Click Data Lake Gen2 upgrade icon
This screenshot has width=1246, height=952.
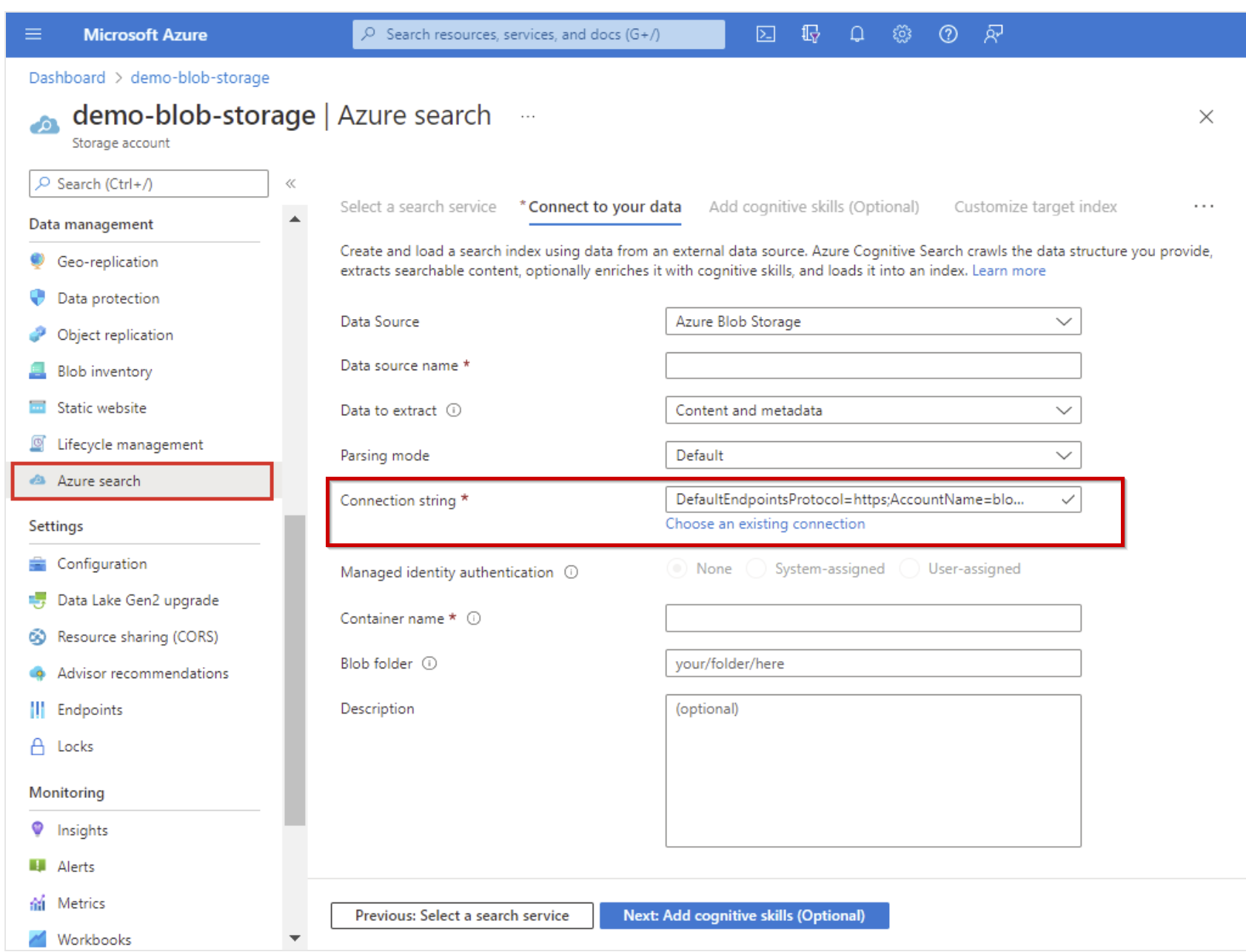[x=37, y=600]
